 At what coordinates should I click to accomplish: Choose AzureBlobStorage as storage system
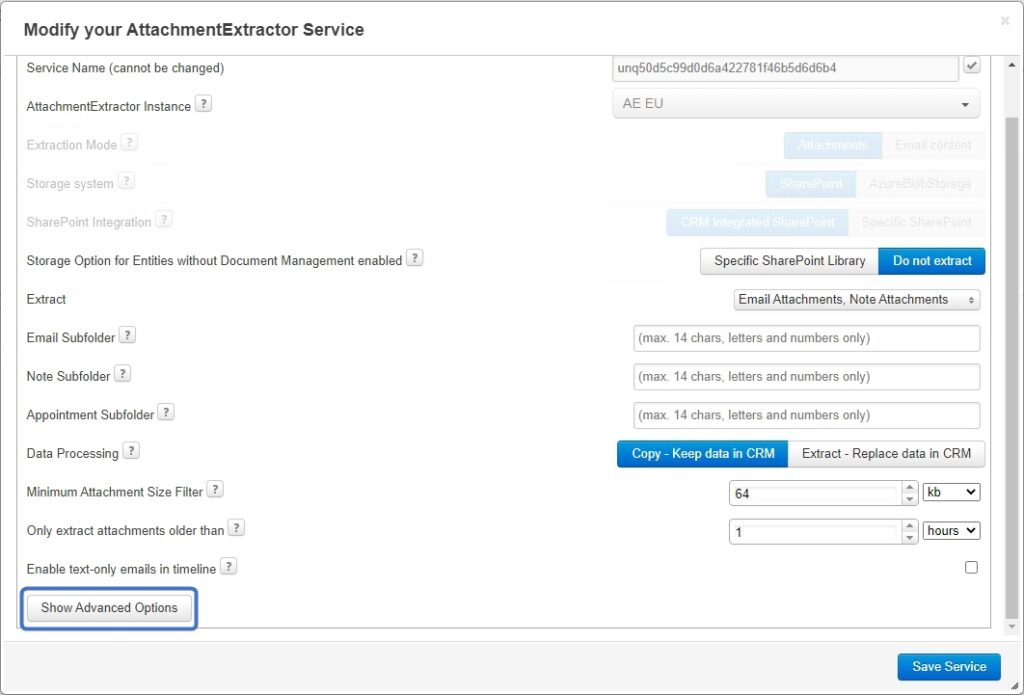pyautogui.click(x=920, y=184)
